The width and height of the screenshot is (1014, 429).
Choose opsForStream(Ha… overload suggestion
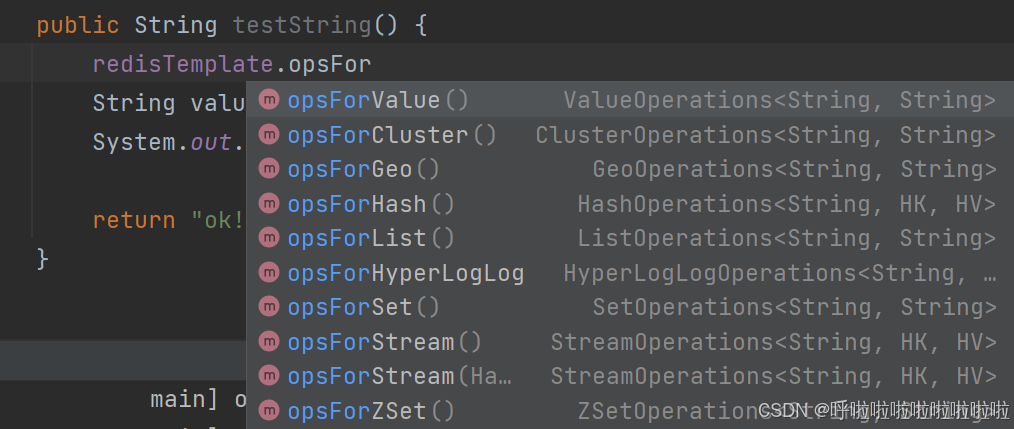630,376
